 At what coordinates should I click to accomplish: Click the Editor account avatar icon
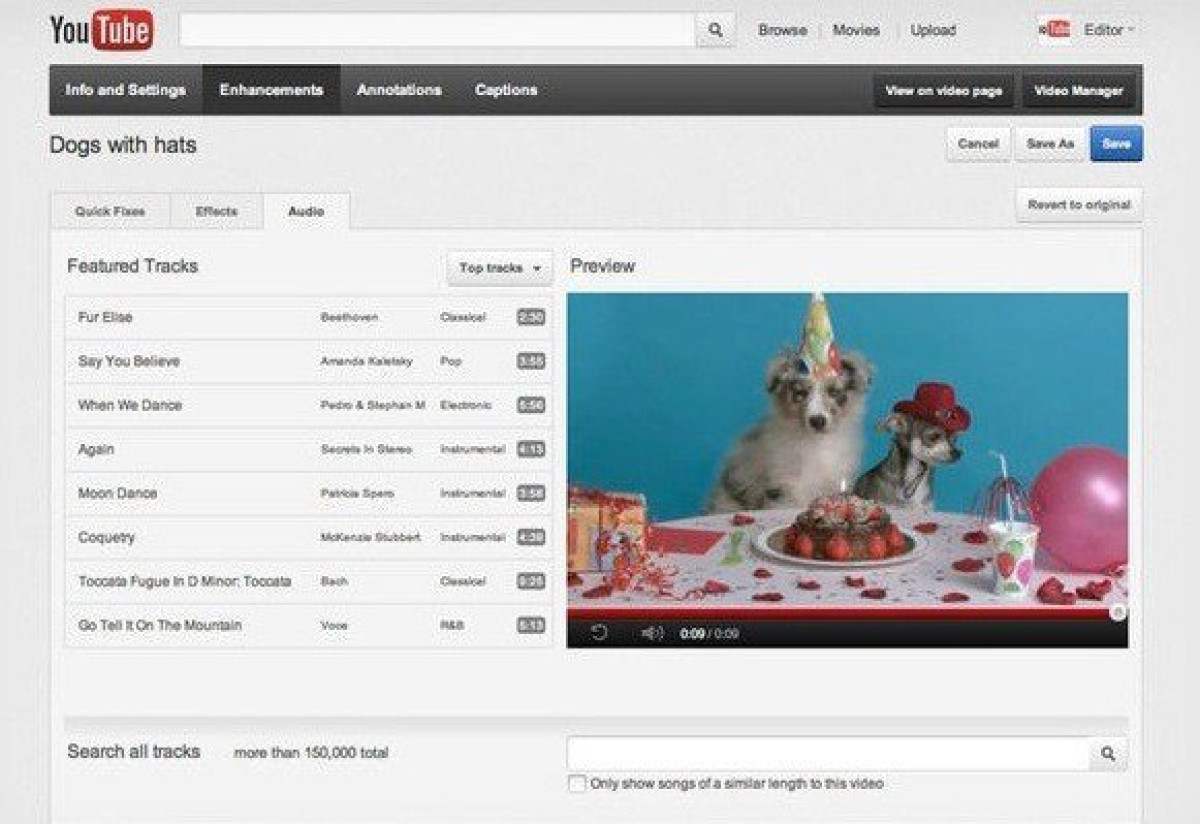1055,30
